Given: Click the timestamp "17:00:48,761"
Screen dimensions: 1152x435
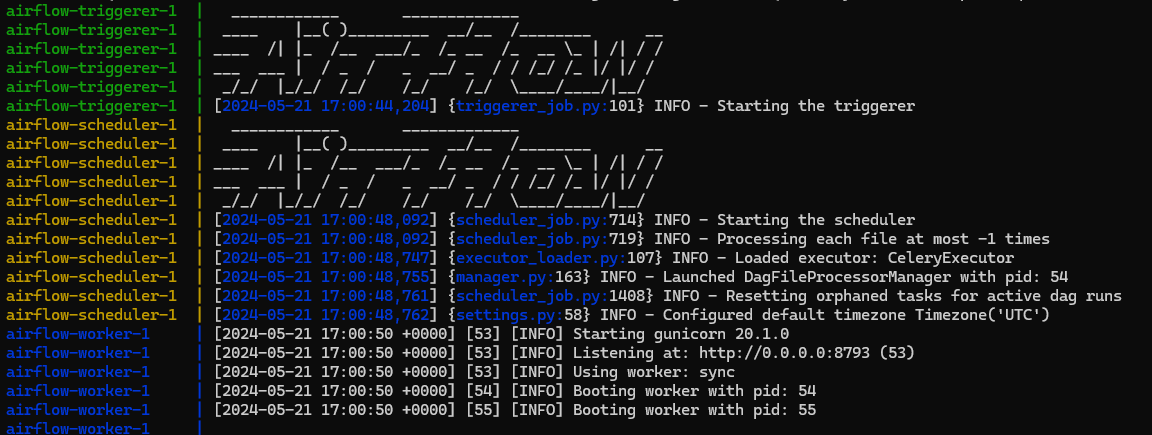Looking at the screenshot, I should [x=375, y=296].
